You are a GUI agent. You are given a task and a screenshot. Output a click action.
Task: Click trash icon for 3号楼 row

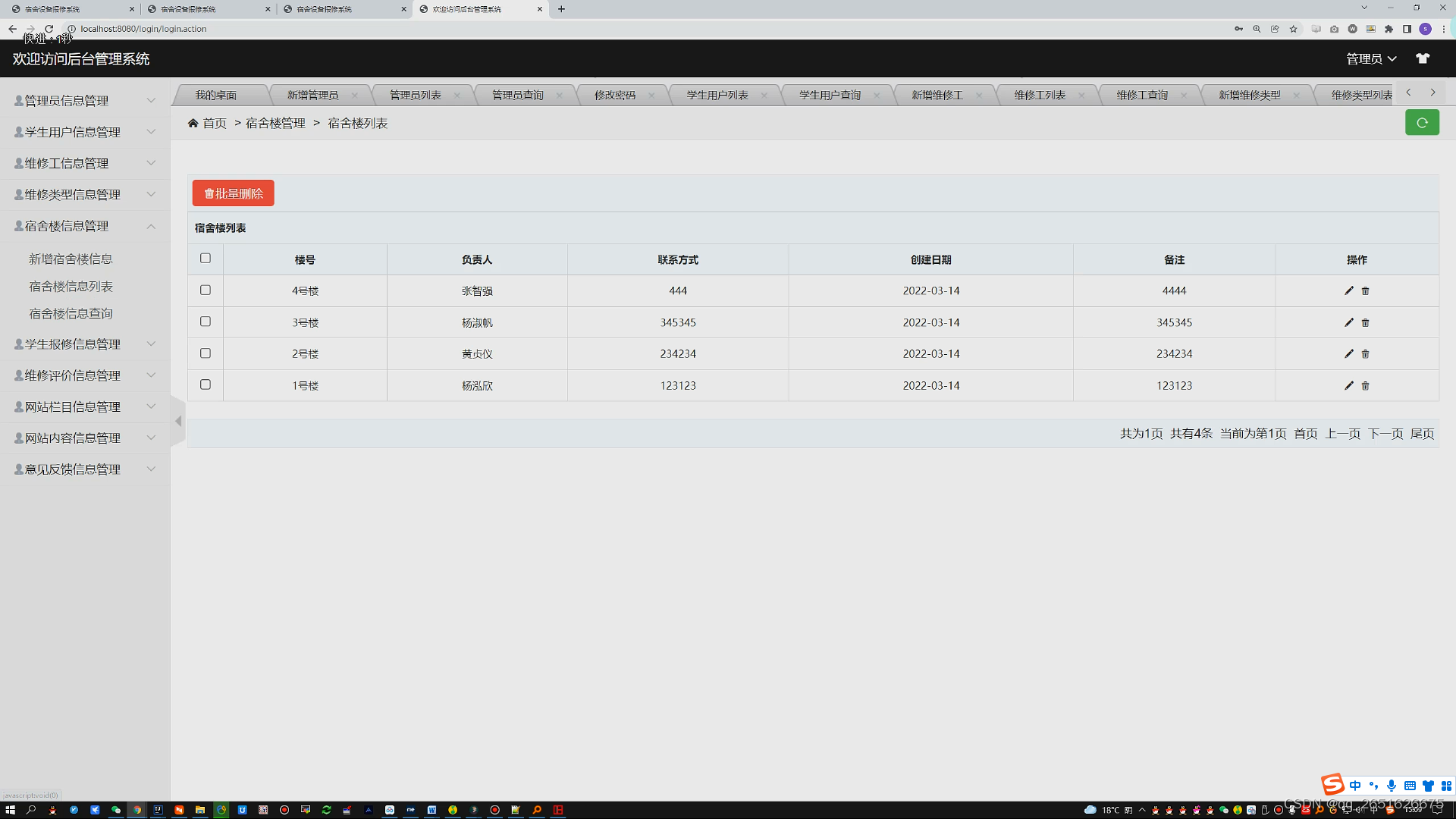click(x=1365, y=323)
